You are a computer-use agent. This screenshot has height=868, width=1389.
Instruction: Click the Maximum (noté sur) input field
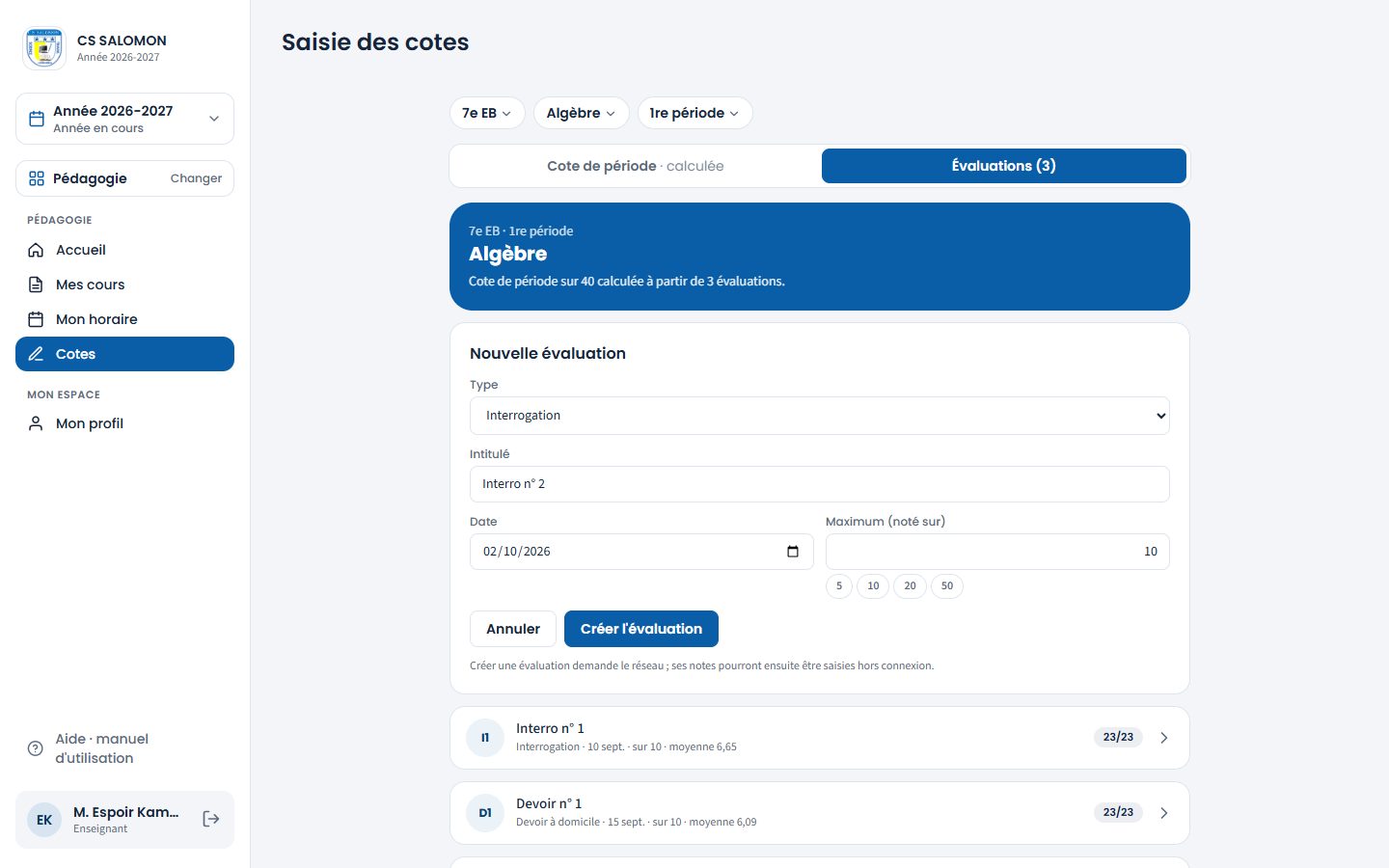coord(997,552)
